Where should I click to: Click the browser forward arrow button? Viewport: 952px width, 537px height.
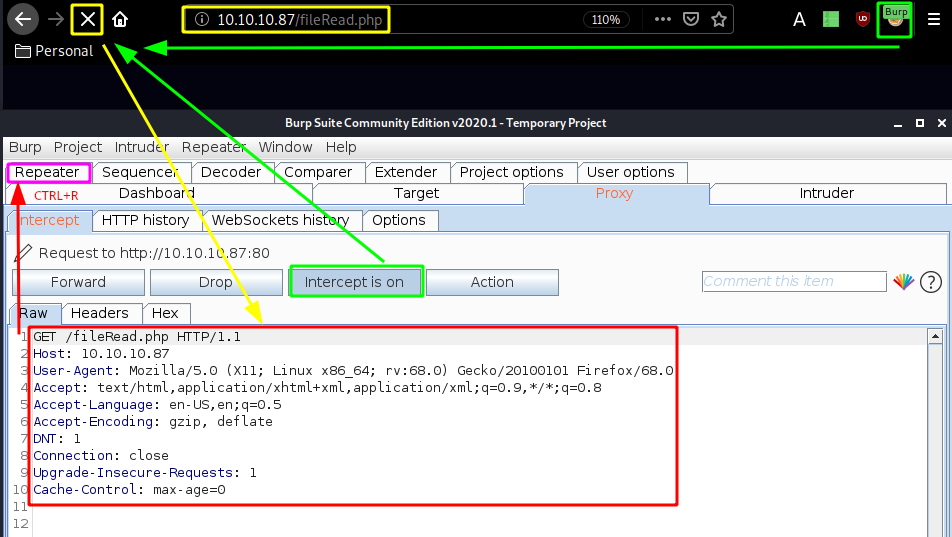click(x=56, y=19)
